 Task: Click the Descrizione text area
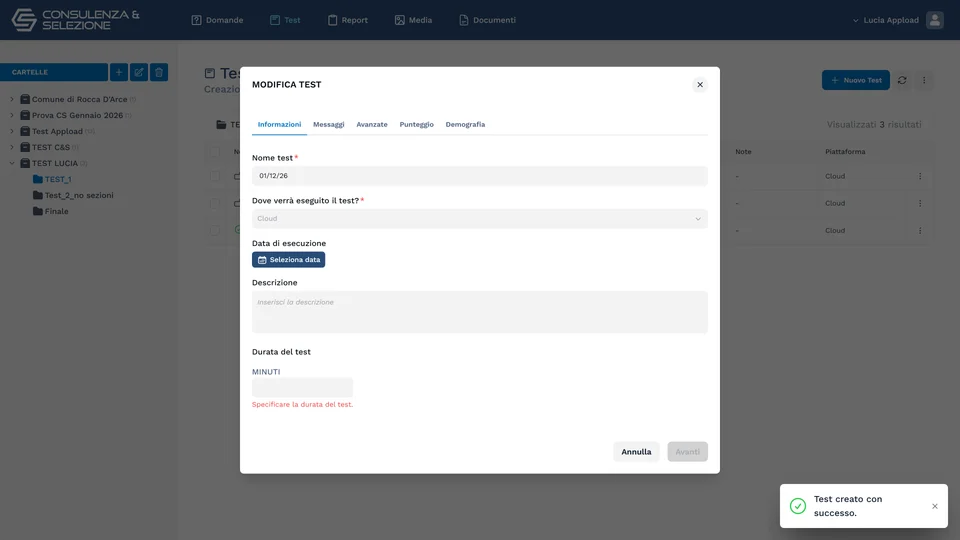coord(479,312)
